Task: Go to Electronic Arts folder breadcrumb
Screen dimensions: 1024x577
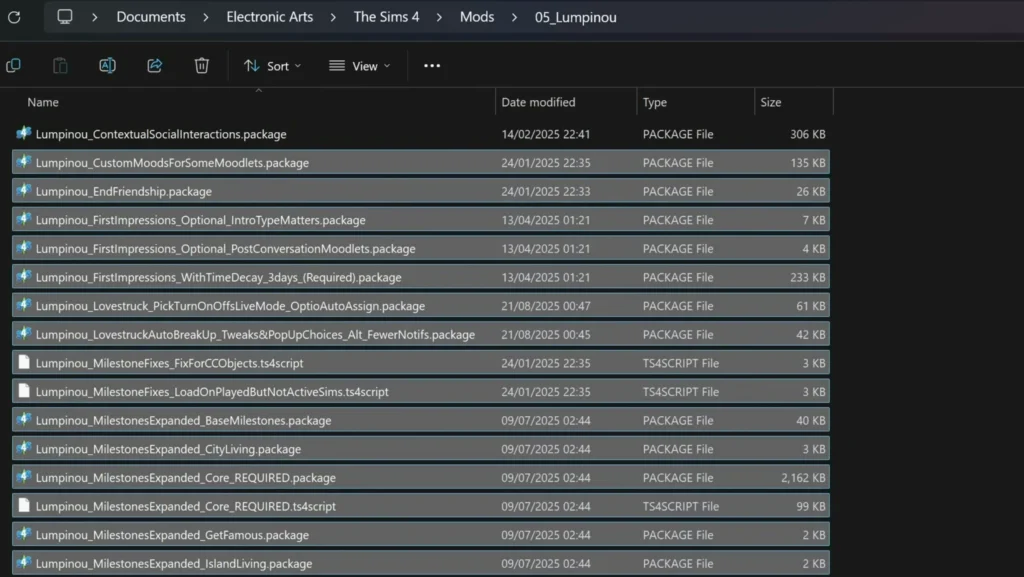Action: (269, 17)
